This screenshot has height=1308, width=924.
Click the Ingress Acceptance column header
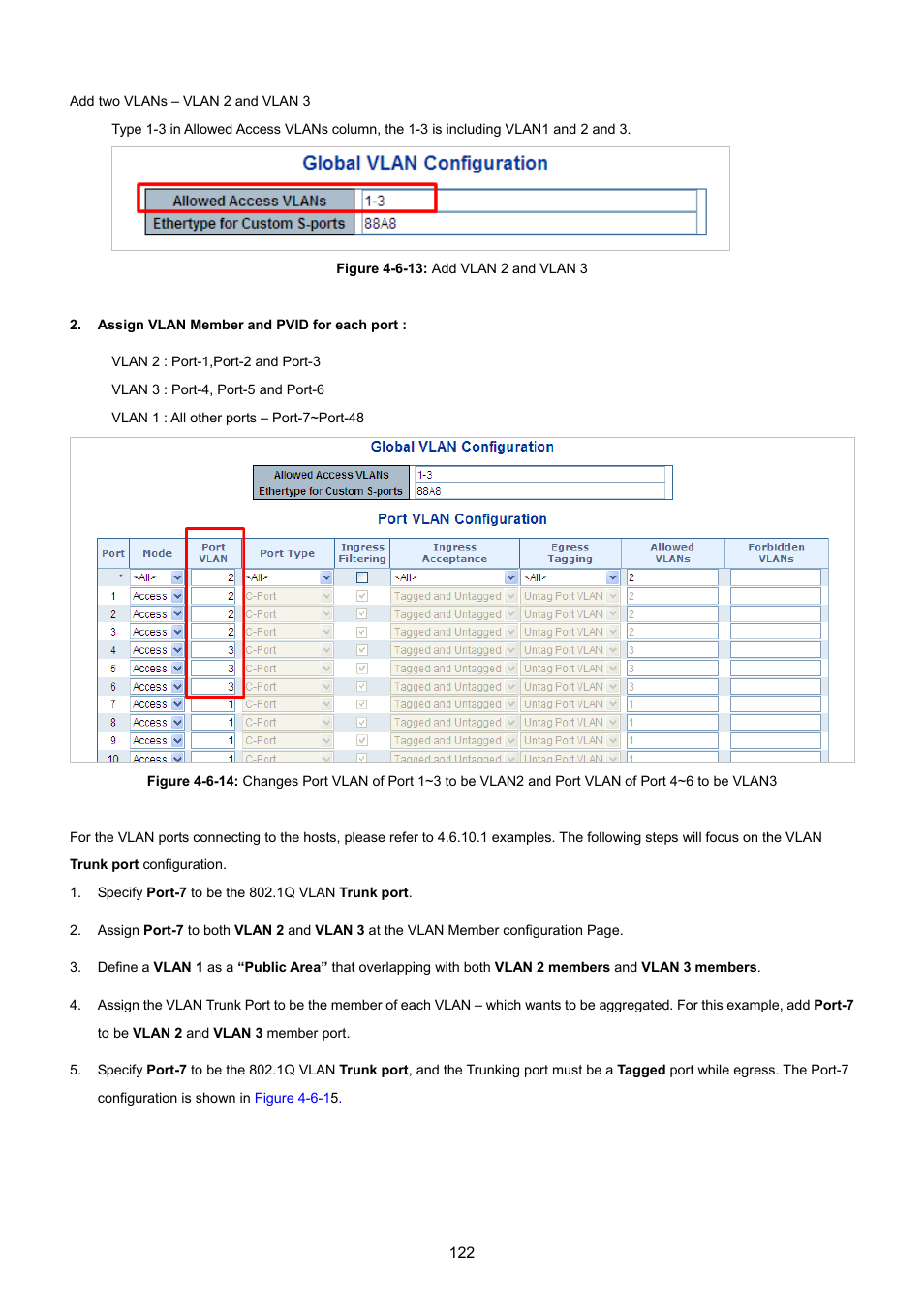454,553
